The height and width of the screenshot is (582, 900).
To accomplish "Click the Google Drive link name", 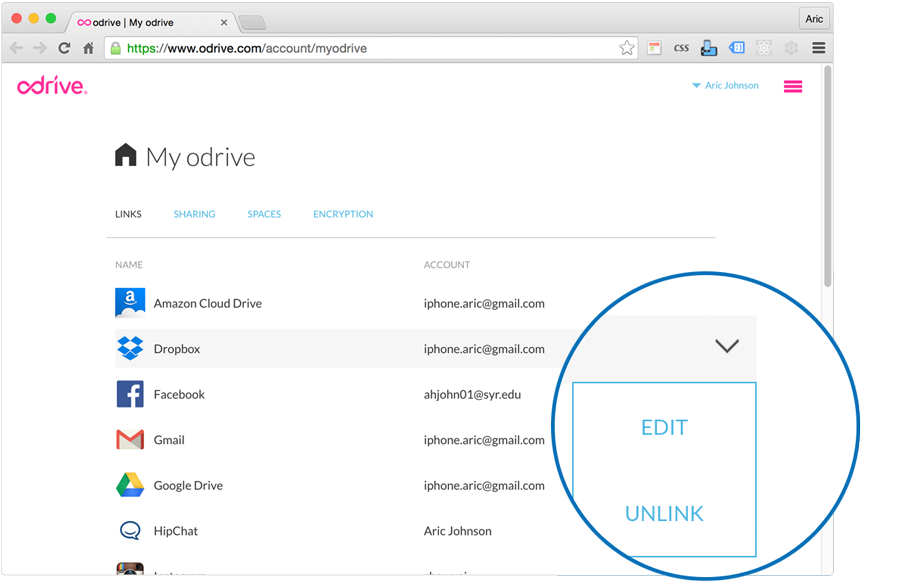I will [x=188, y=486].
